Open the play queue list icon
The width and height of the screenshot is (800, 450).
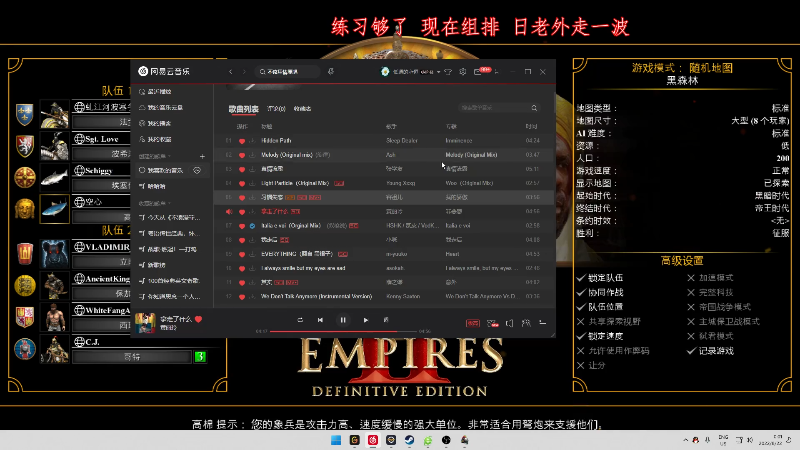543,323
